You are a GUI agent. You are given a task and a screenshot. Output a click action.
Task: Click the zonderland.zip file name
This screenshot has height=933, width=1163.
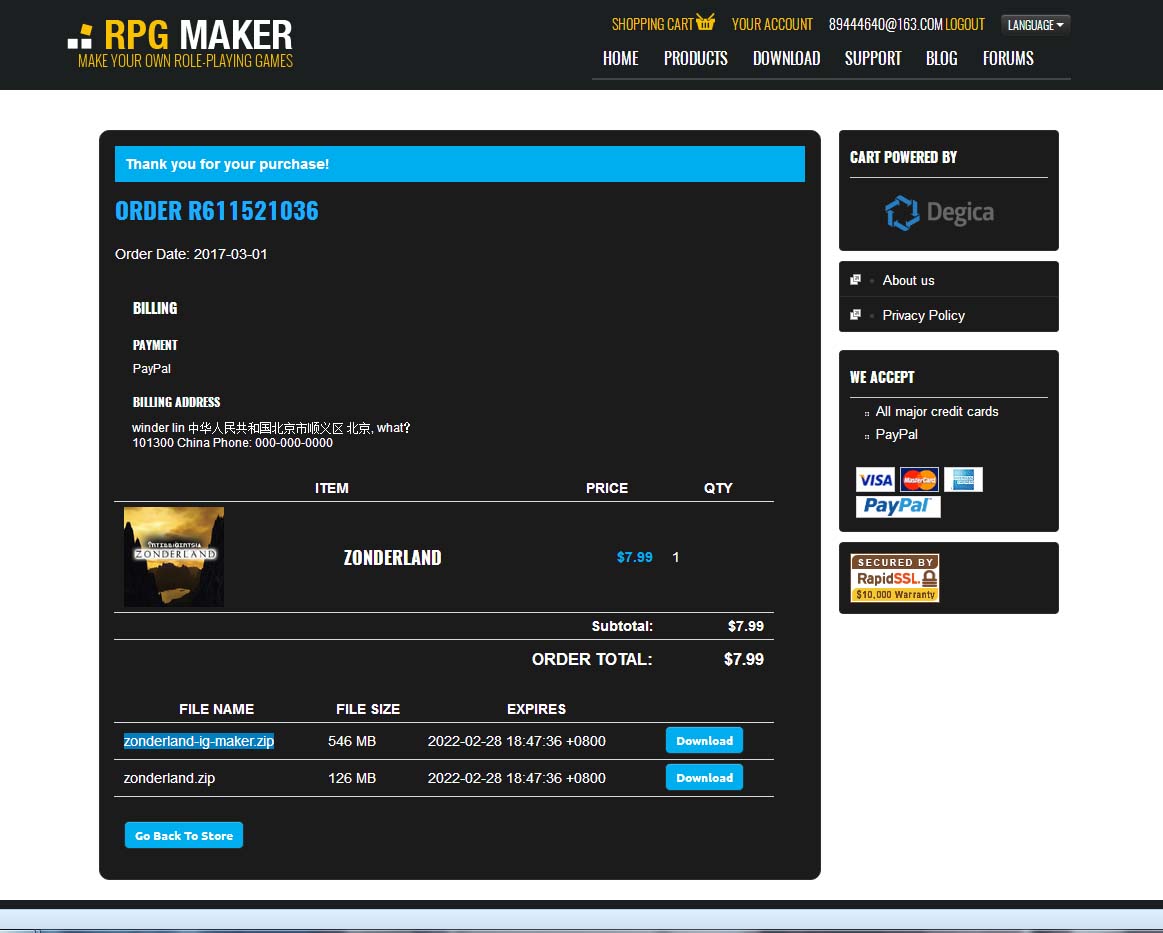point(169,778)
